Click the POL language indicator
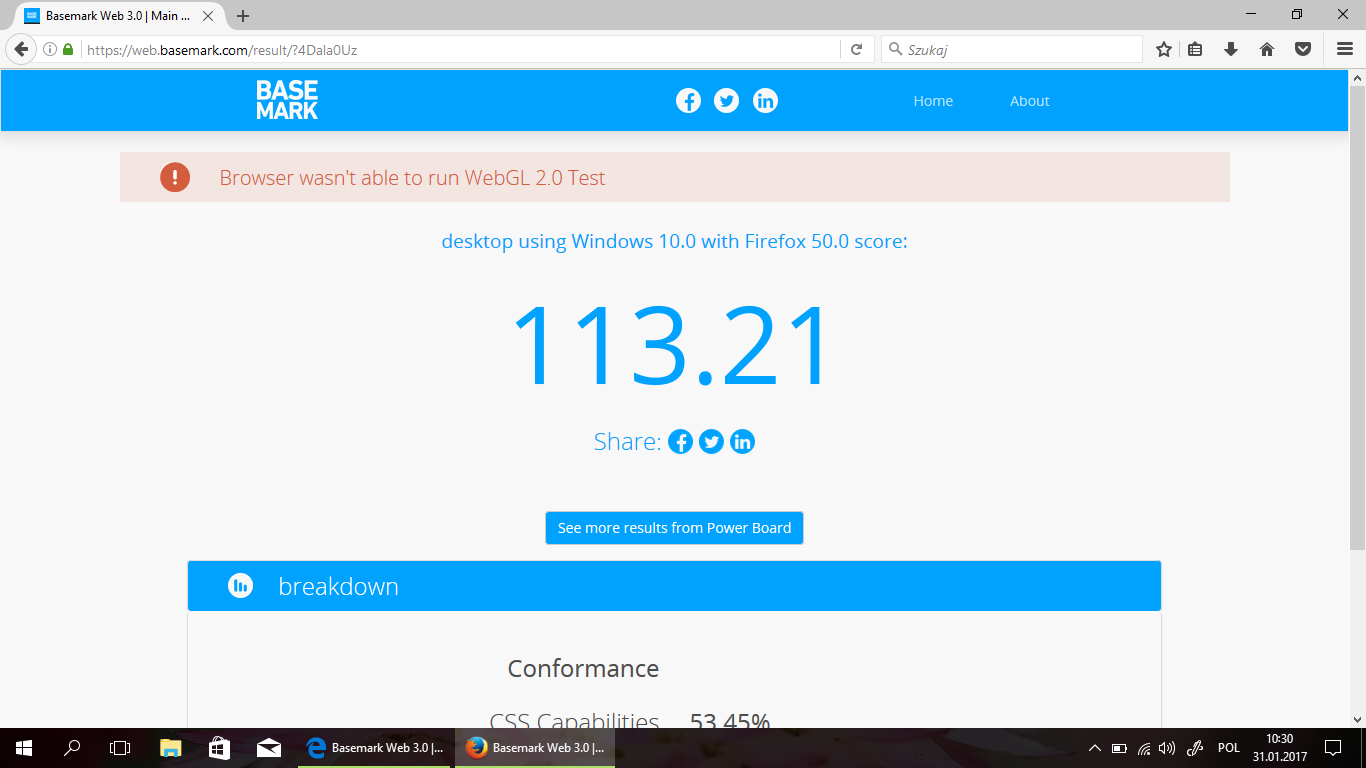 (1229, 748)
